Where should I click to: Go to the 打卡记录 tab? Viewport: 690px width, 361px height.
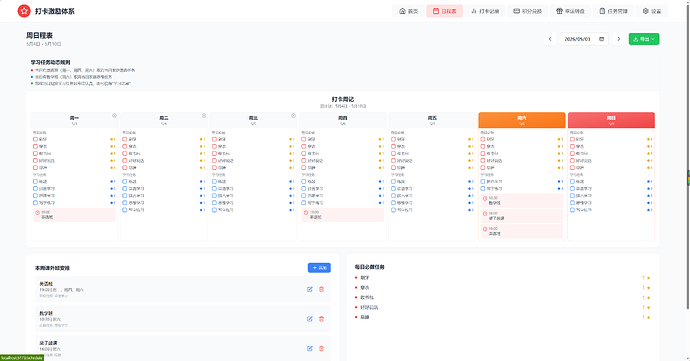pos(485,11)
